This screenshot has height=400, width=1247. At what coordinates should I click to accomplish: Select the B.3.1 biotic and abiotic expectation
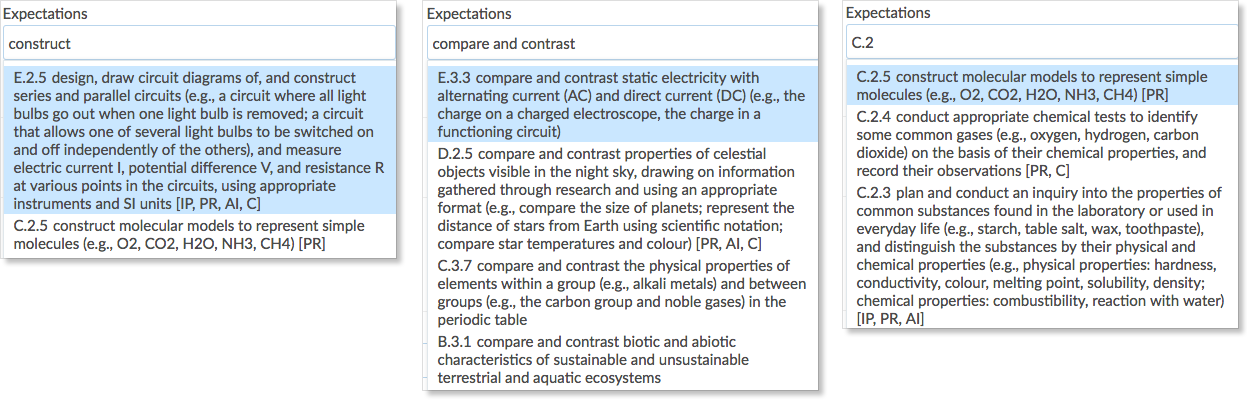tap(622, 359)
